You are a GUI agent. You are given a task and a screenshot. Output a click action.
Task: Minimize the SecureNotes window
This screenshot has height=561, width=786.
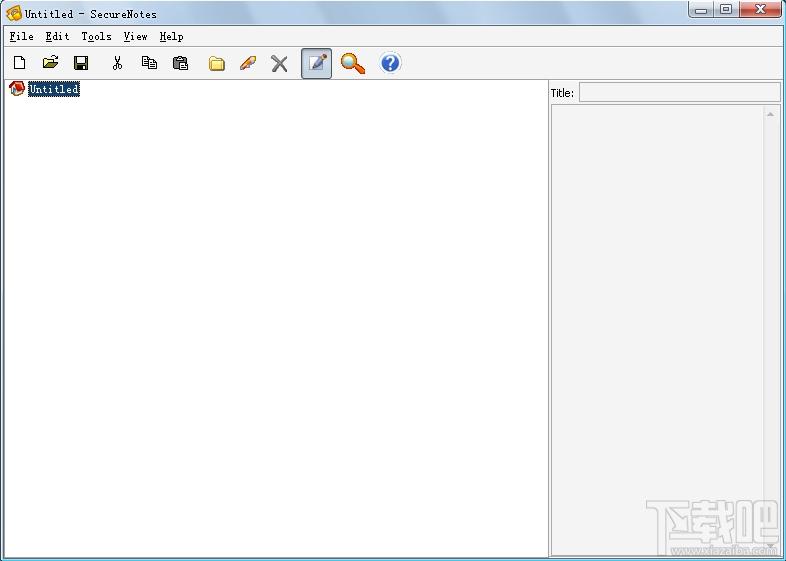pos(701,10)
